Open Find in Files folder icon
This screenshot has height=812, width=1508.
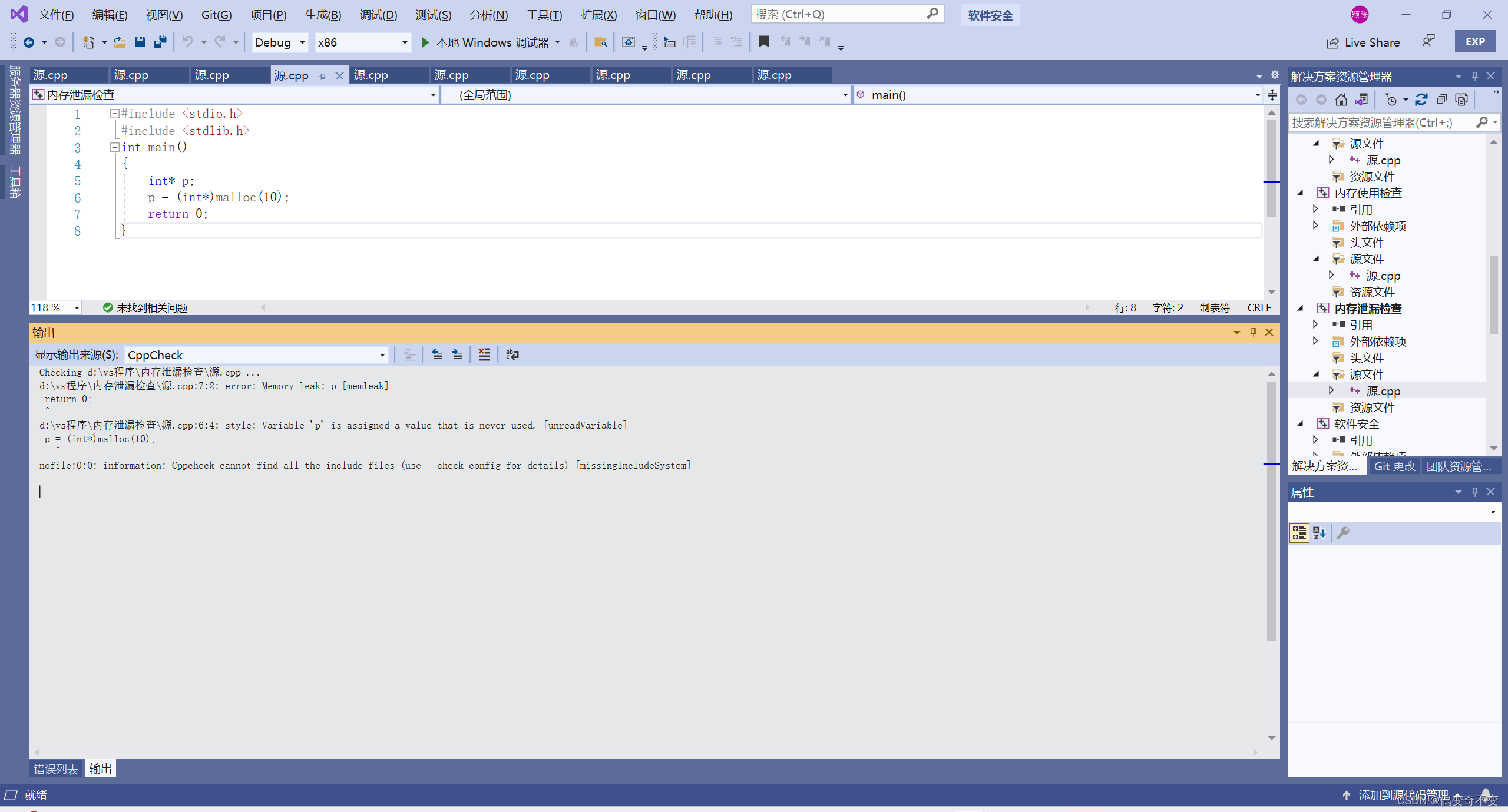click(600, 42)
